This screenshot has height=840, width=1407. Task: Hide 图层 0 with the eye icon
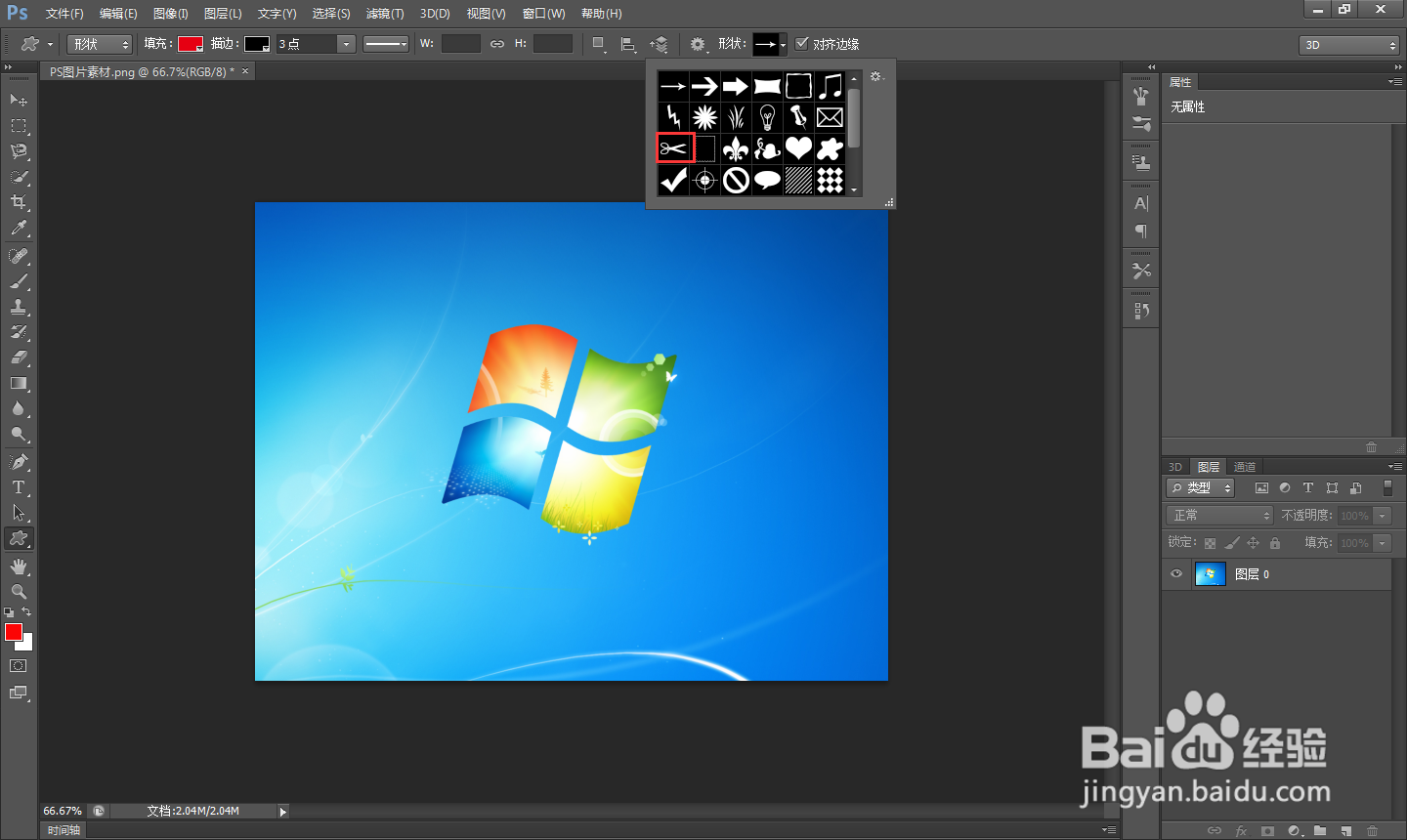tap(1176, 574)
